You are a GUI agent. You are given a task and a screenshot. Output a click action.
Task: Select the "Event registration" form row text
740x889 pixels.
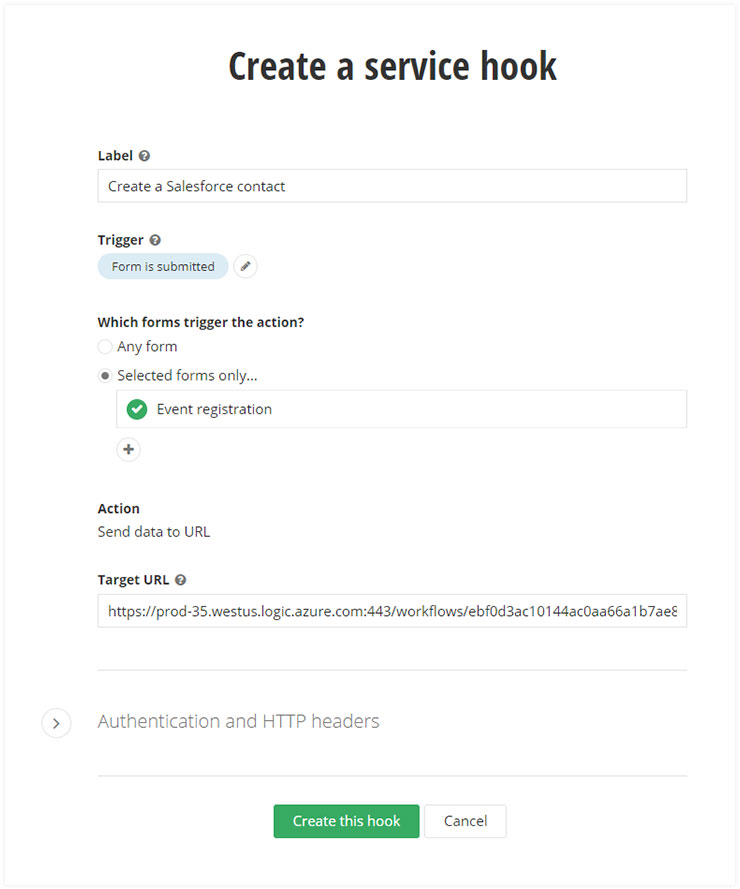click(214, 409)
